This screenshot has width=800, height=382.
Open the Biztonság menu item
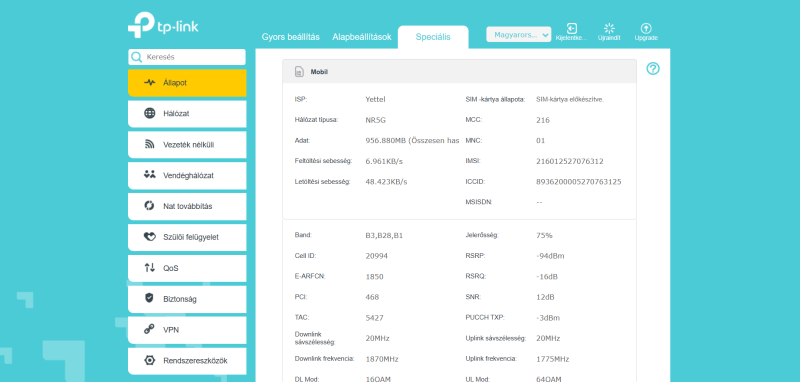(187, 299)
